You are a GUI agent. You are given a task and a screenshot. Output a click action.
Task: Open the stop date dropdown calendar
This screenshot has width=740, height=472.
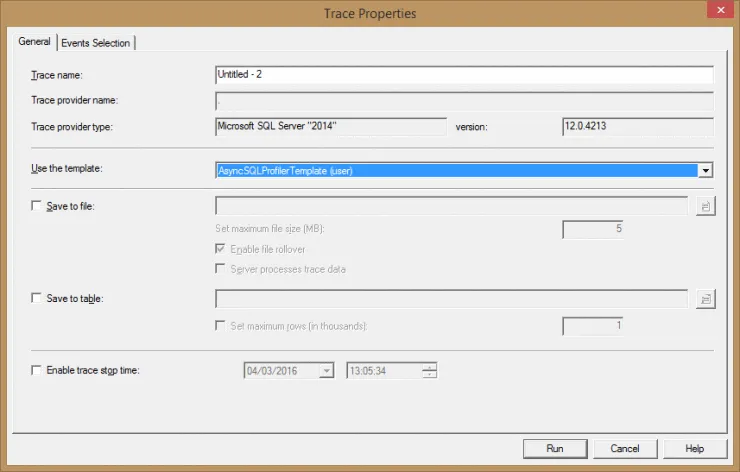coord(326,371)
